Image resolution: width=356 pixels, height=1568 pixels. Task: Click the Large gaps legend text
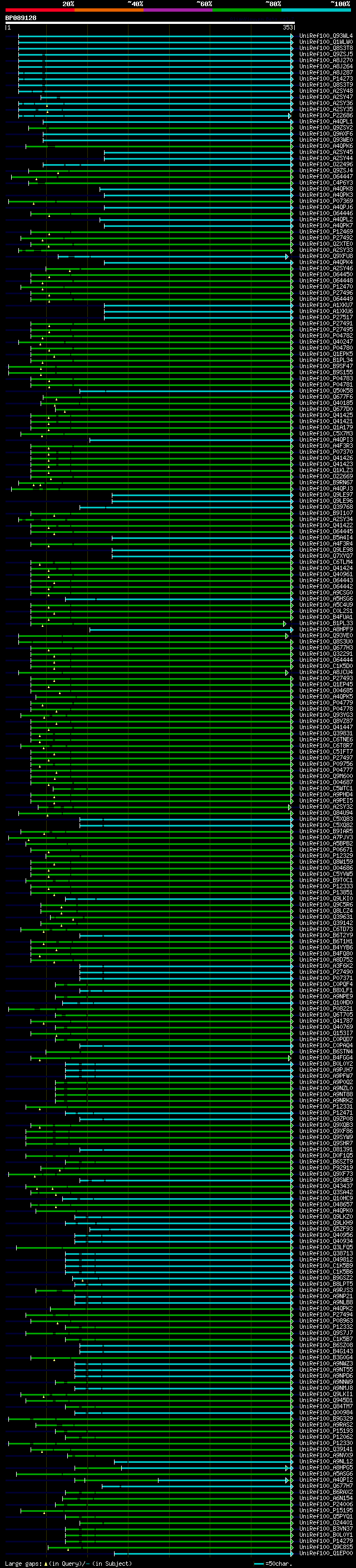point(68,1564)
